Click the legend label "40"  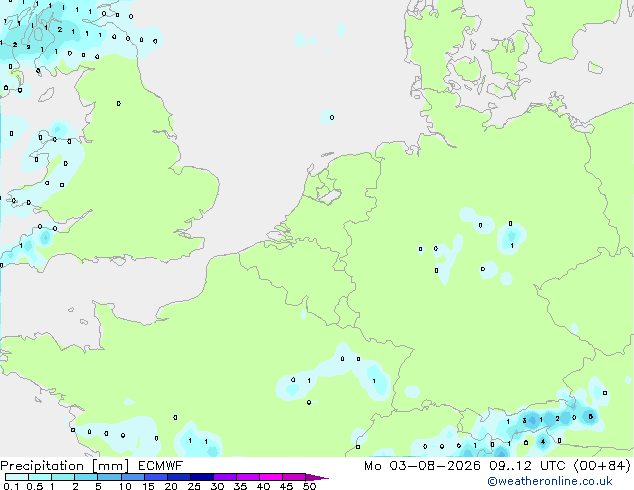(x=263, y=486)
